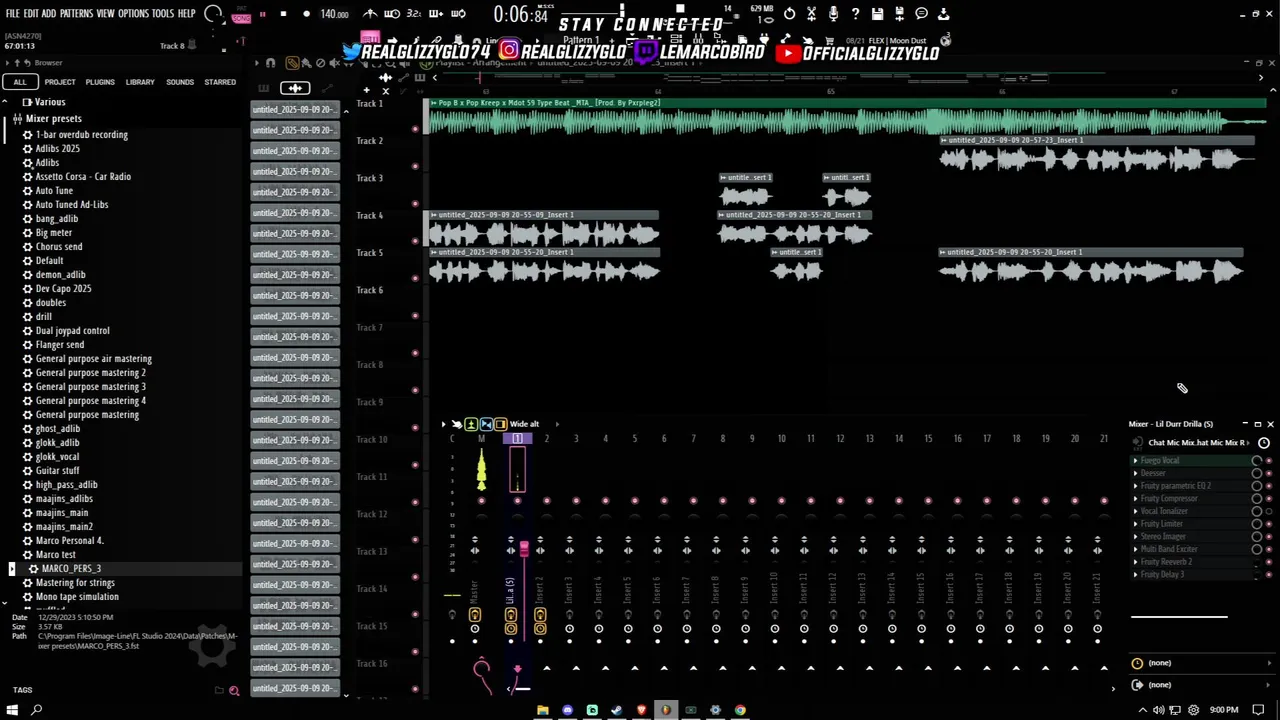1280x720 pixels.
Task: Enable the 3.2.1 countdown before recording
Action: tap(414, 14)
